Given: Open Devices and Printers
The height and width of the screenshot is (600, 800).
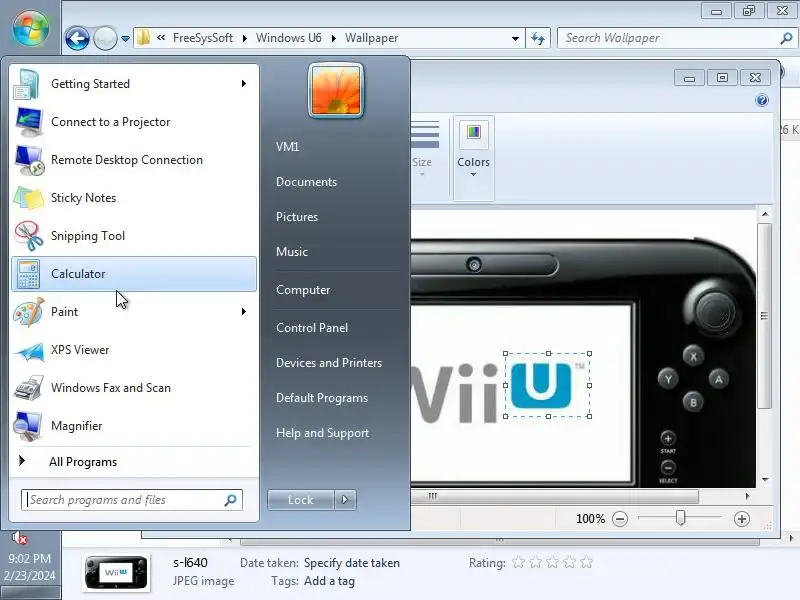Looking at the screenshot, I should (x=329, y=363).
